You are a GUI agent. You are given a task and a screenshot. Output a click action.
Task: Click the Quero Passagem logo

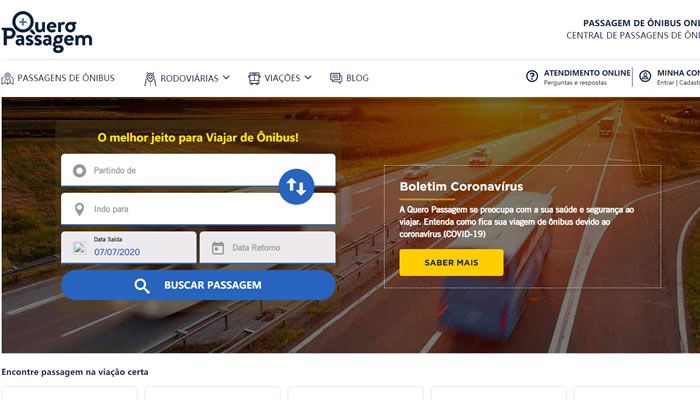click(47, 32)
